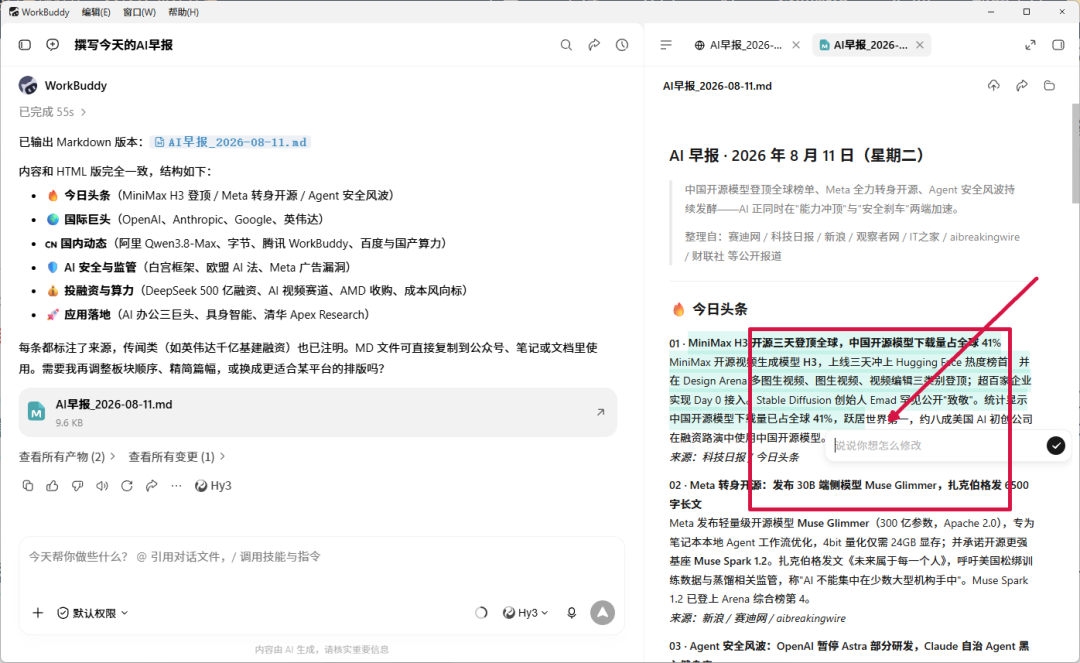The image size is (1080, 663).
Task: Open the 帮助(H) menu
Action: click(x=183, y=12)
